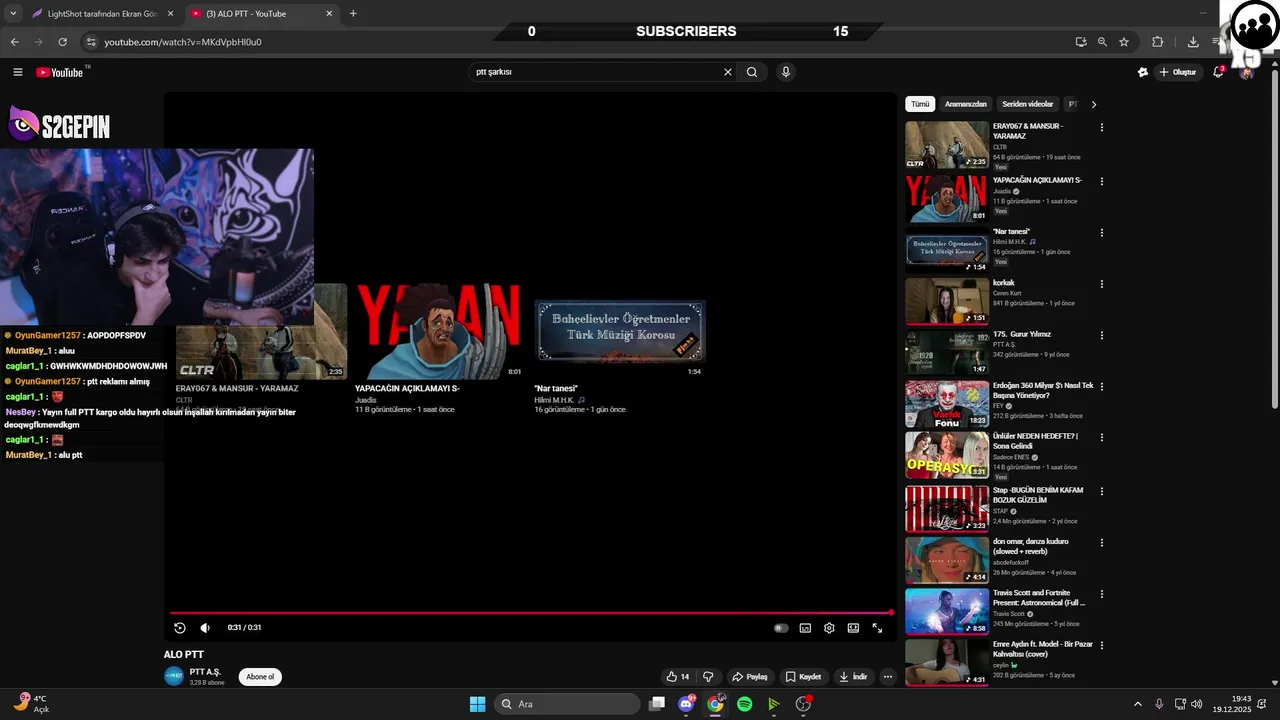
Task: Mute the video with the speaker icon
Action: [x=205, y=628]
